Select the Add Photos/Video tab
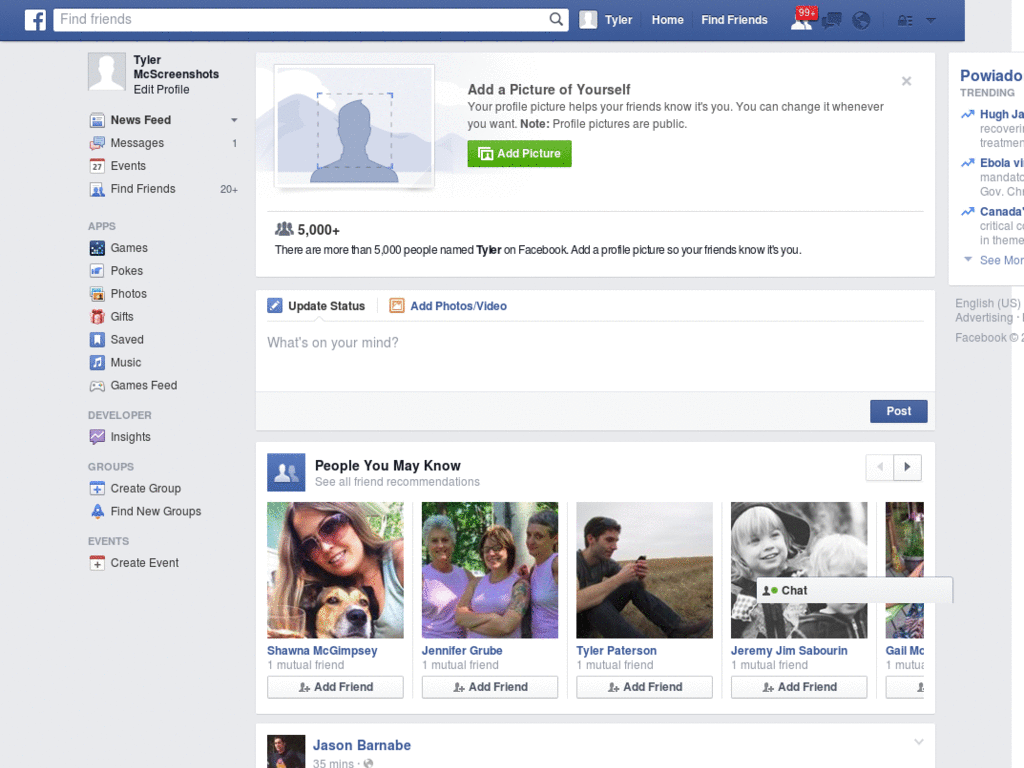Image resolution: width=1024 pixels, height=768 pixels. (x=448, y=306)
